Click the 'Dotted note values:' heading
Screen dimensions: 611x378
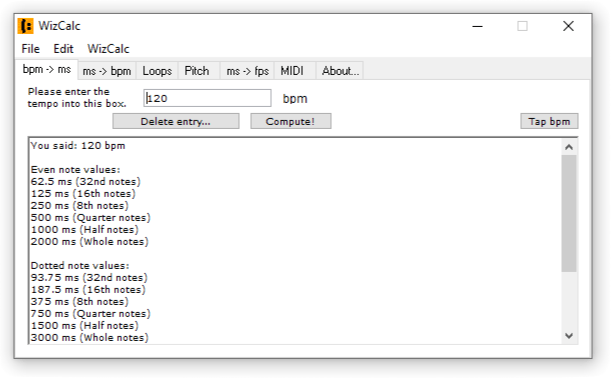pos(80,265)
